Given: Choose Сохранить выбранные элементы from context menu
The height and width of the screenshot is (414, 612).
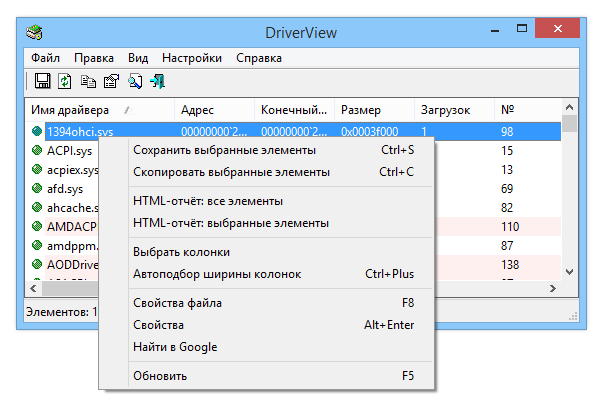Looking at the screenshot, I should [224, 150].
